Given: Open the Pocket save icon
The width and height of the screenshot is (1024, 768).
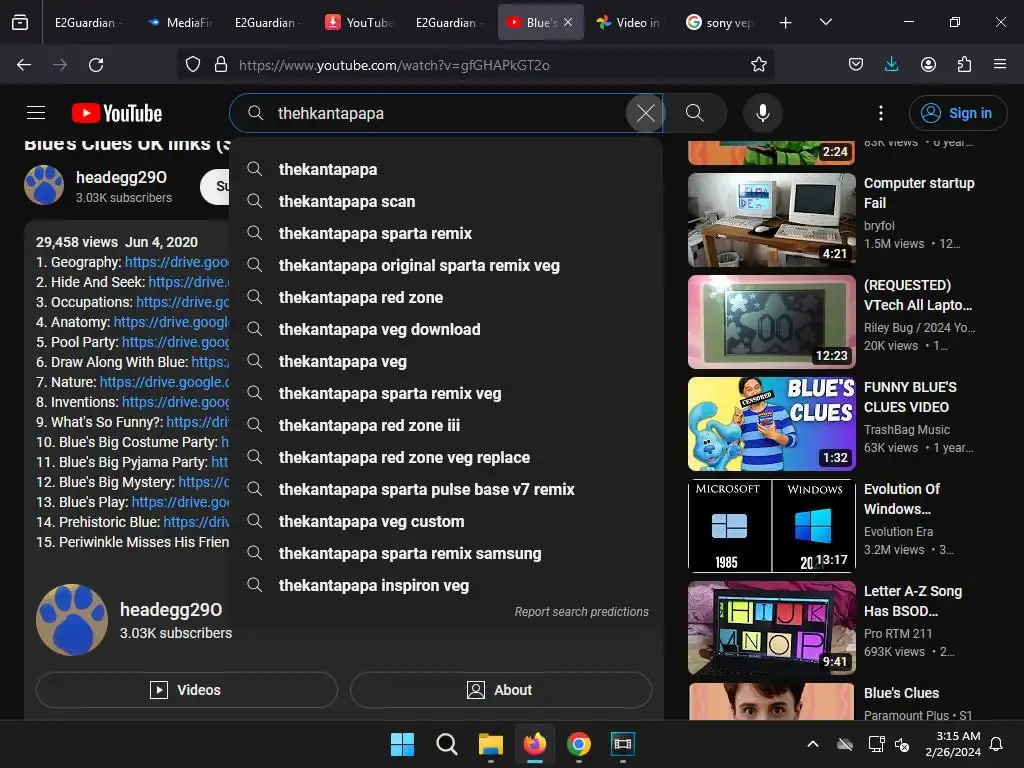Looking at the screenshot, I should [x=856, y=65].
